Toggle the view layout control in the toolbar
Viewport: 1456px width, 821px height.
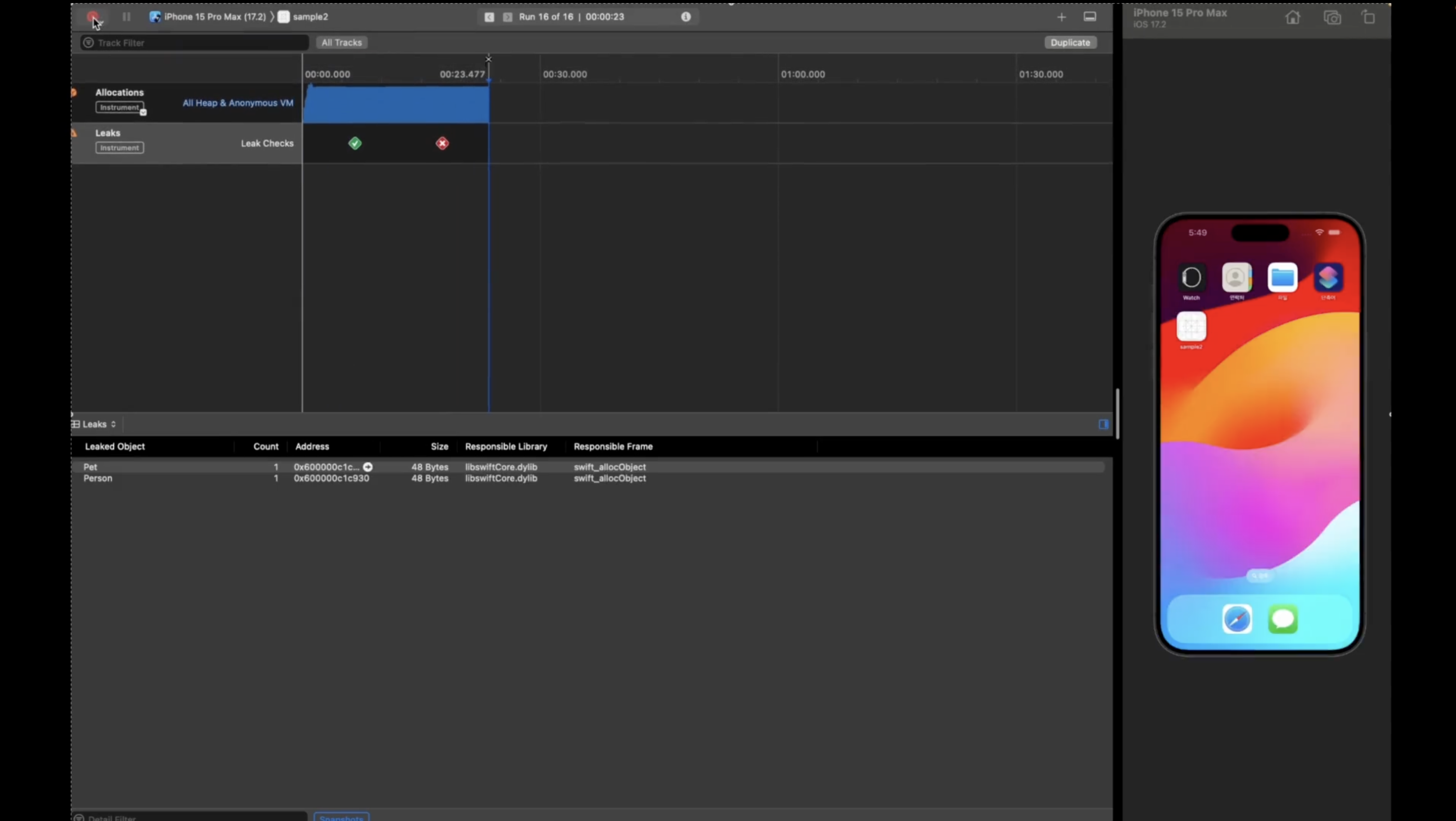(x=1090, y=17)
